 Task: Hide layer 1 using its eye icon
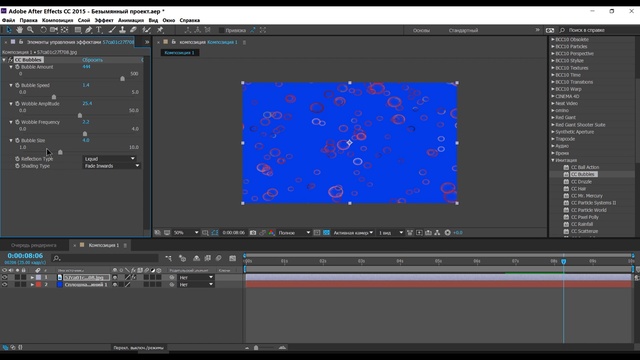point(4,278)
